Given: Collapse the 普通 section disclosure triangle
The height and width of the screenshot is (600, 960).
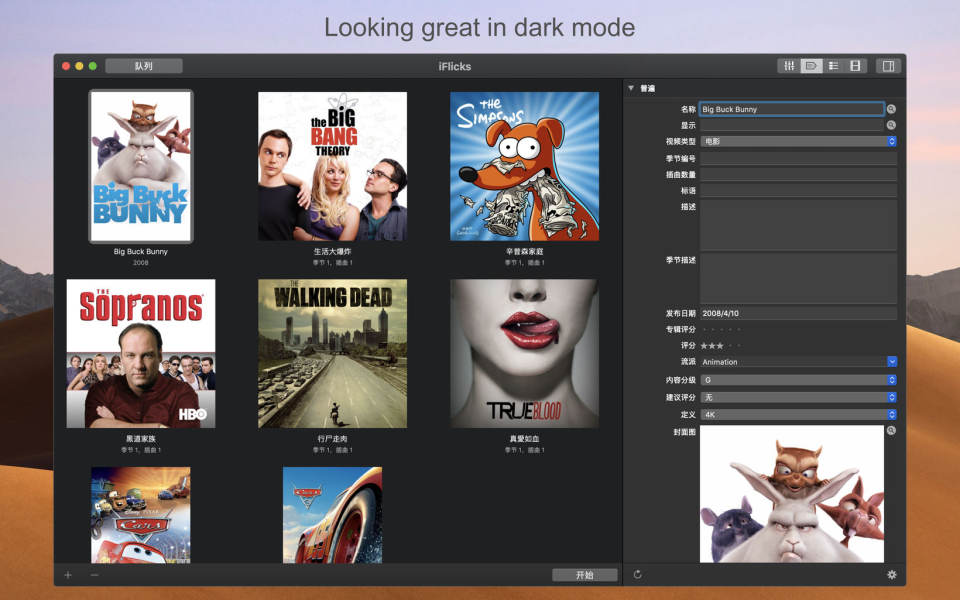Looking at the screenshot, I should (x=631, y=88).
